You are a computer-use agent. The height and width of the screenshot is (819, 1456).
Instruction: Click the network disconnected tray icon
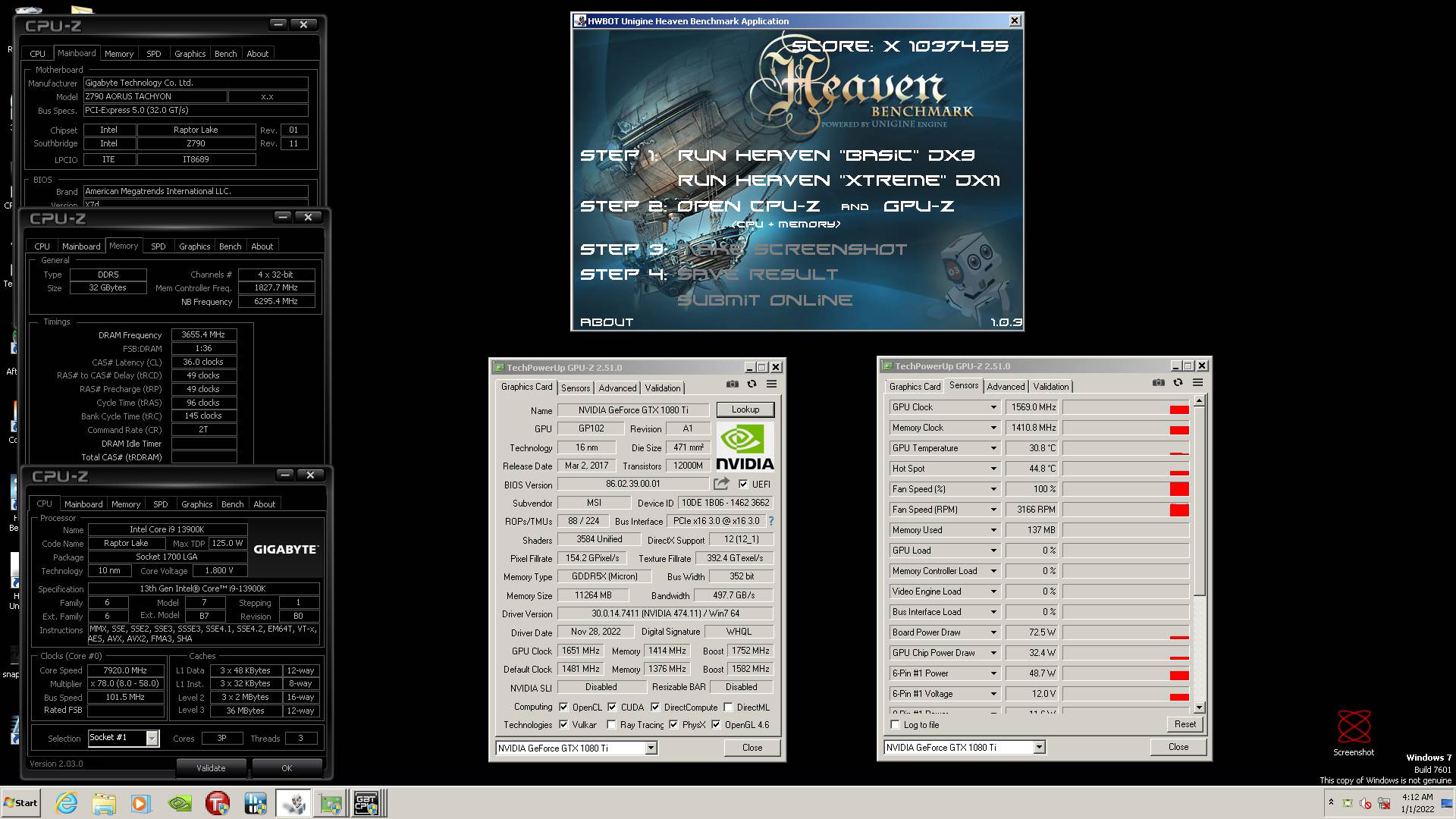pyautogui.click(x=1384, y=803)
